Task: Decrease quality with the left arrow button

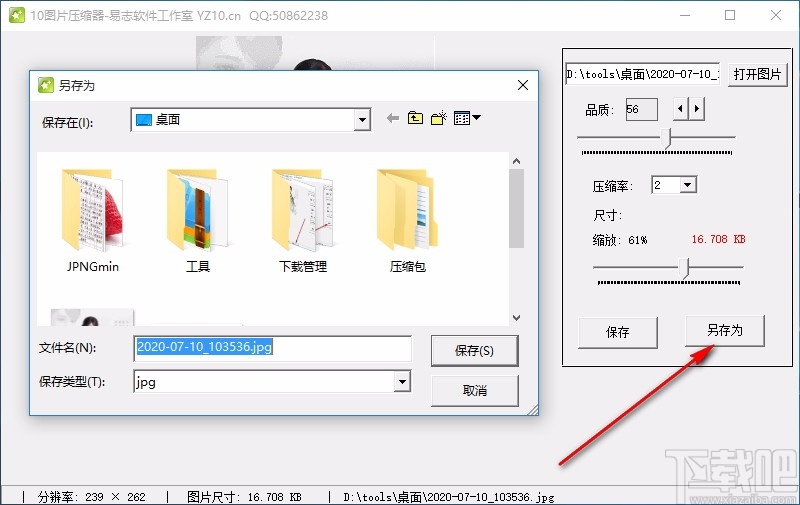Action: 680,109
